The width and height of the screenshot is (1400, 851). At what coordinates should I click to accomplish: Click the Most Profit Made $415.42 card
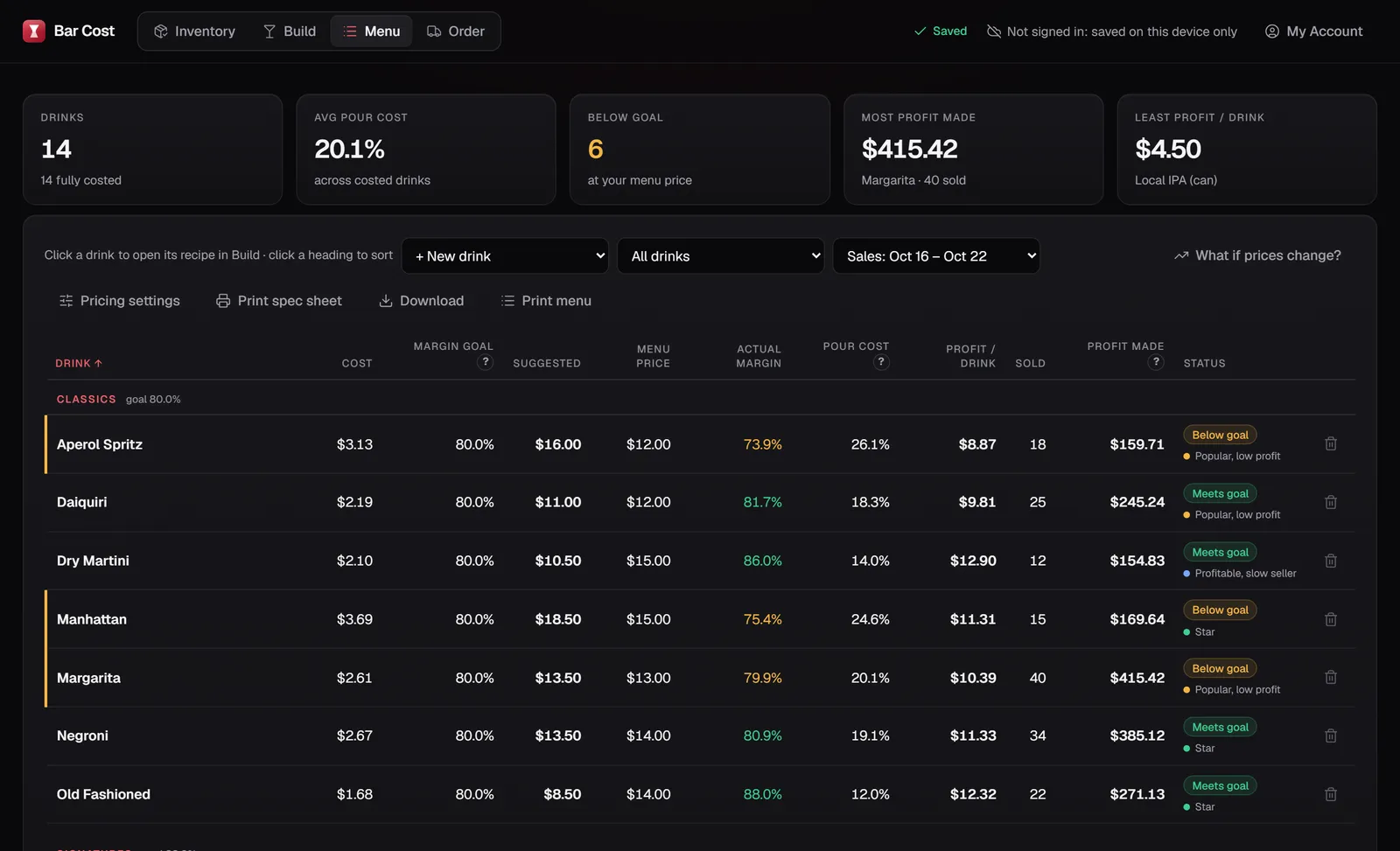pyautogui.click(x=973, y=150)
